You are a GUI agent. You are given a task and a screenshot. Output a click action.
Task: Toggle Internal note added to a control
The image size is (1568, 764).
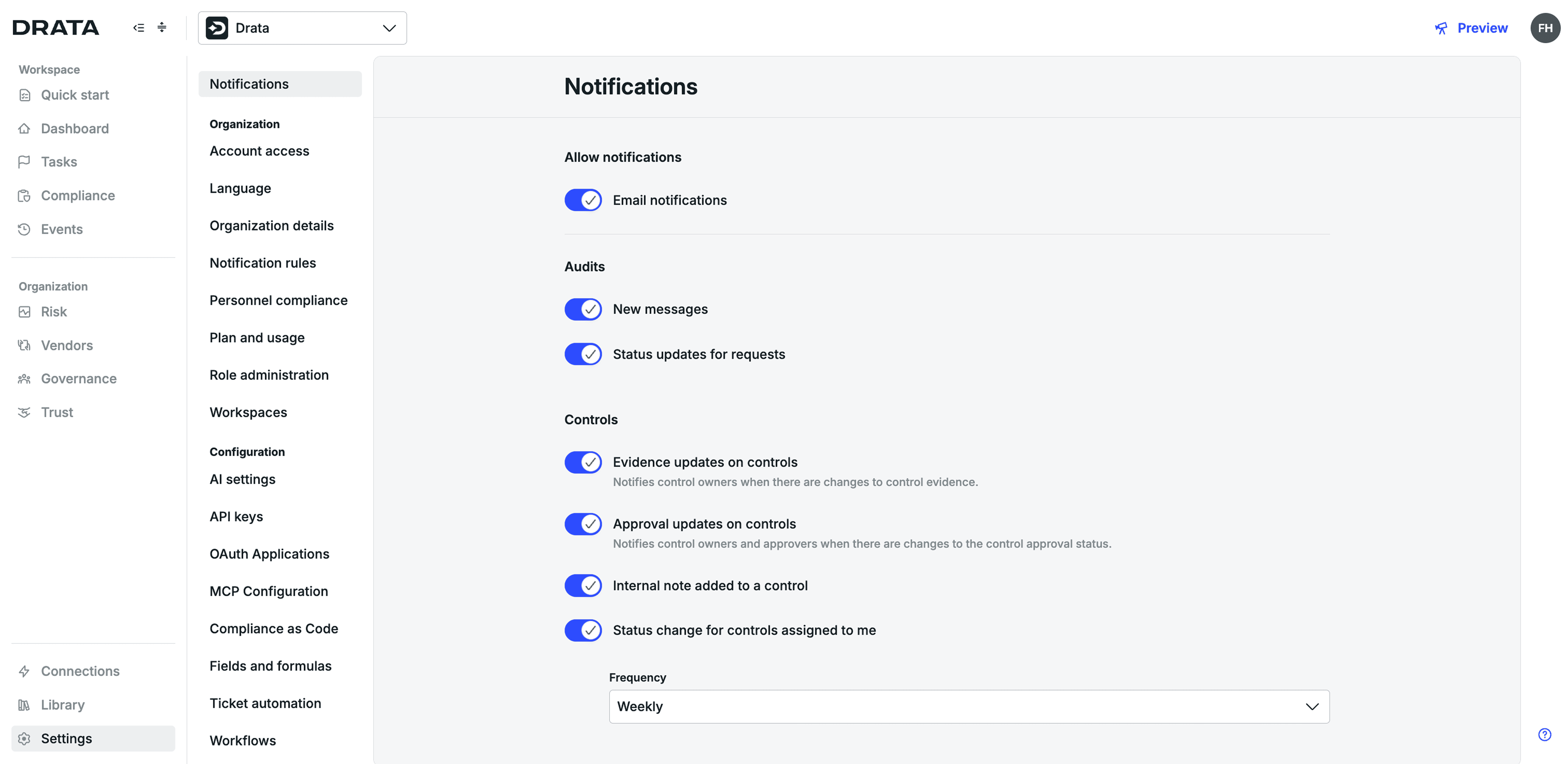(x=583, y=586)
